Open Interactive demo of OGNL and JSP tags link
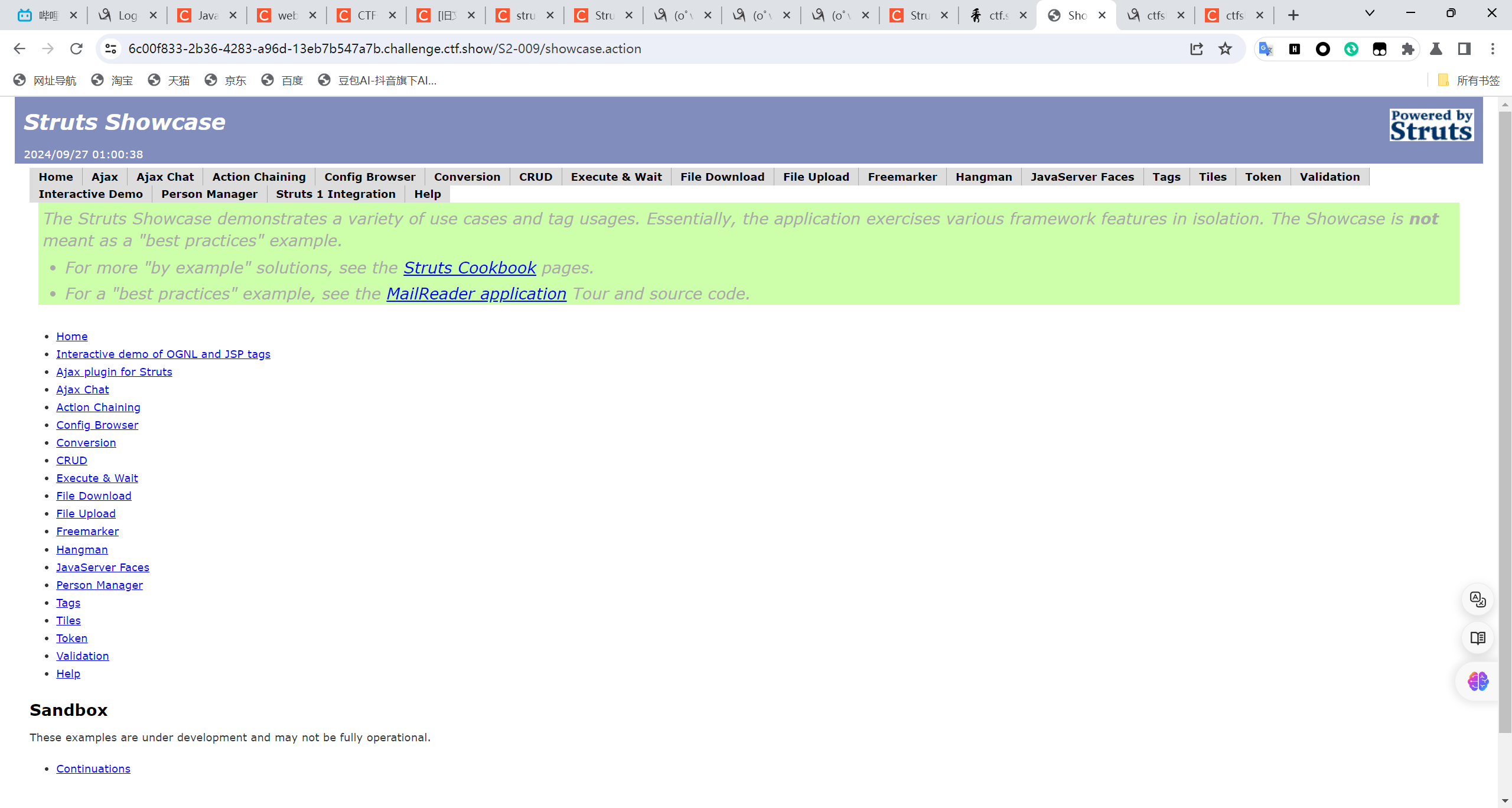This screenshot has height=808, width=1512. pyautogui.click(x=163, y=354)
